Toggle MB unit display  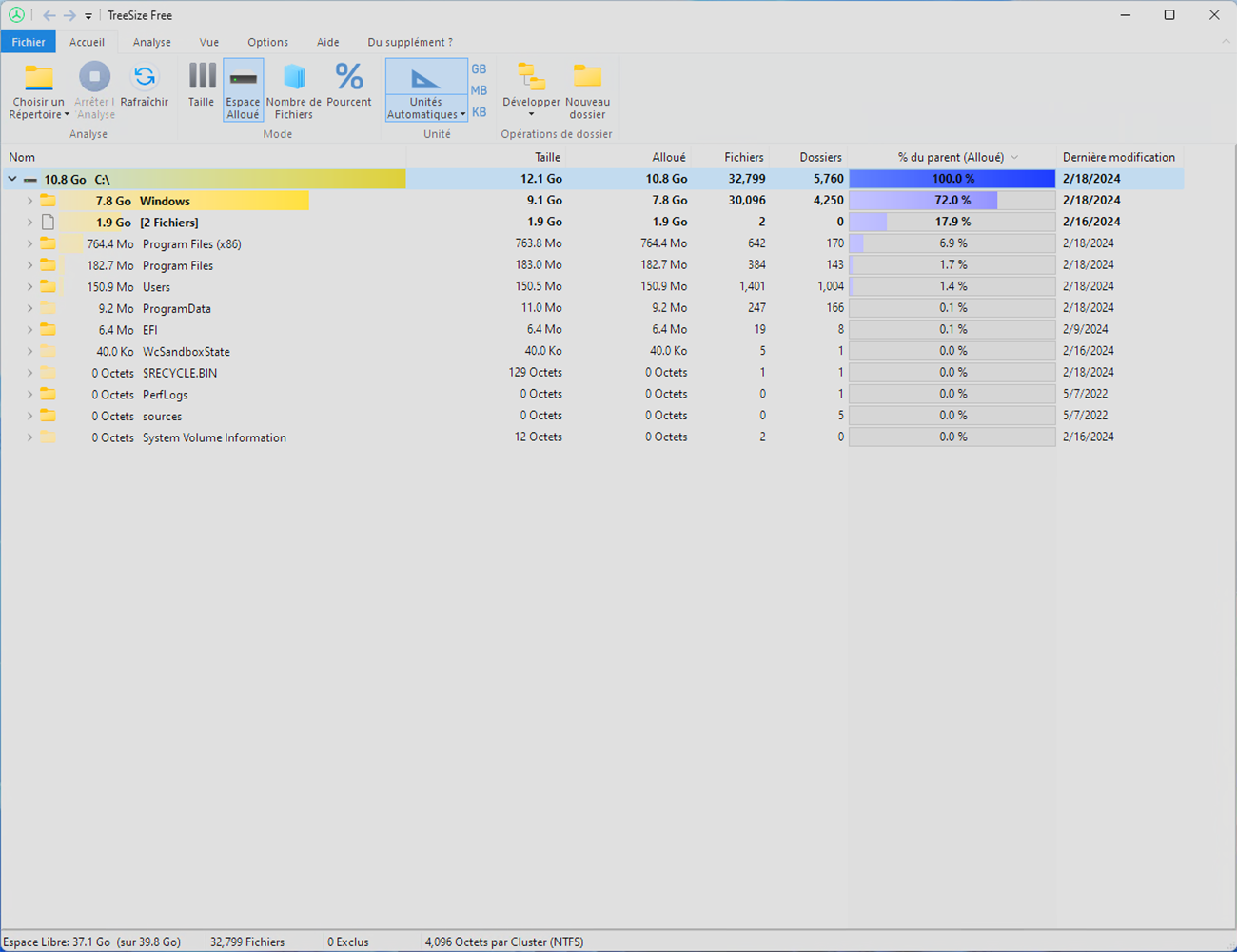(479, 90)
